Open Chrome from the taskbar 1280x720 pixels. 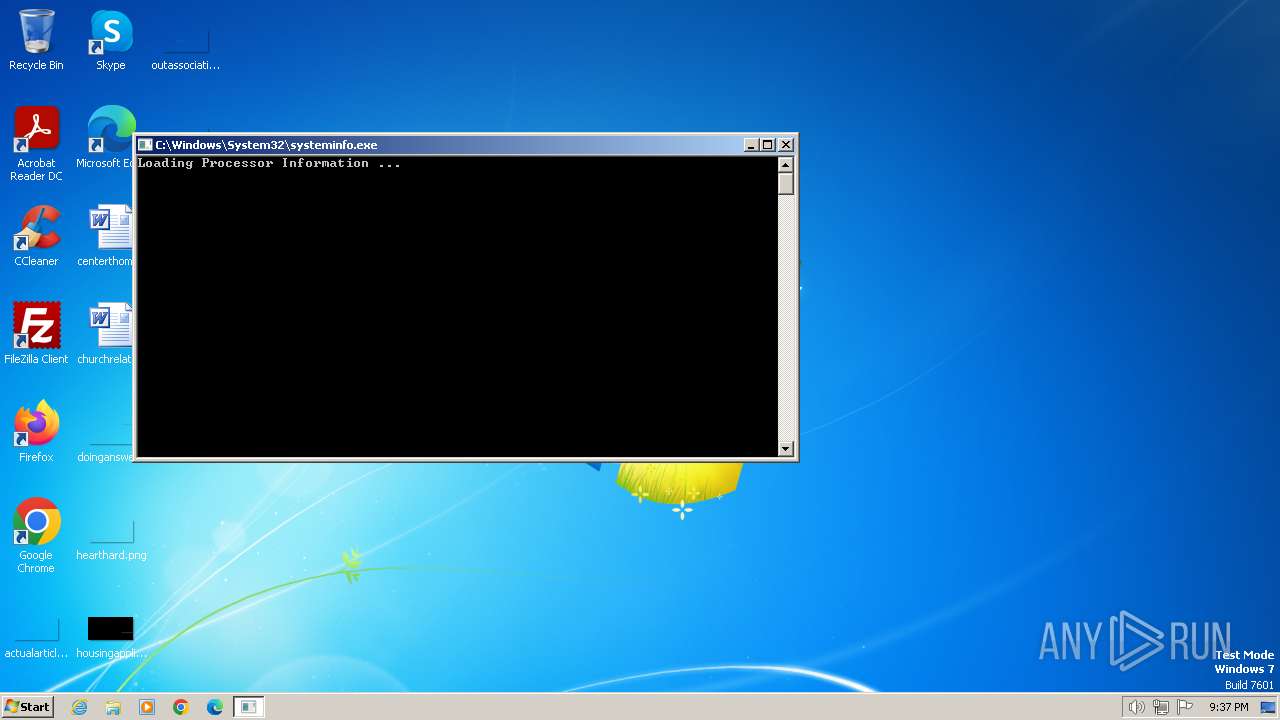point(181,707)
